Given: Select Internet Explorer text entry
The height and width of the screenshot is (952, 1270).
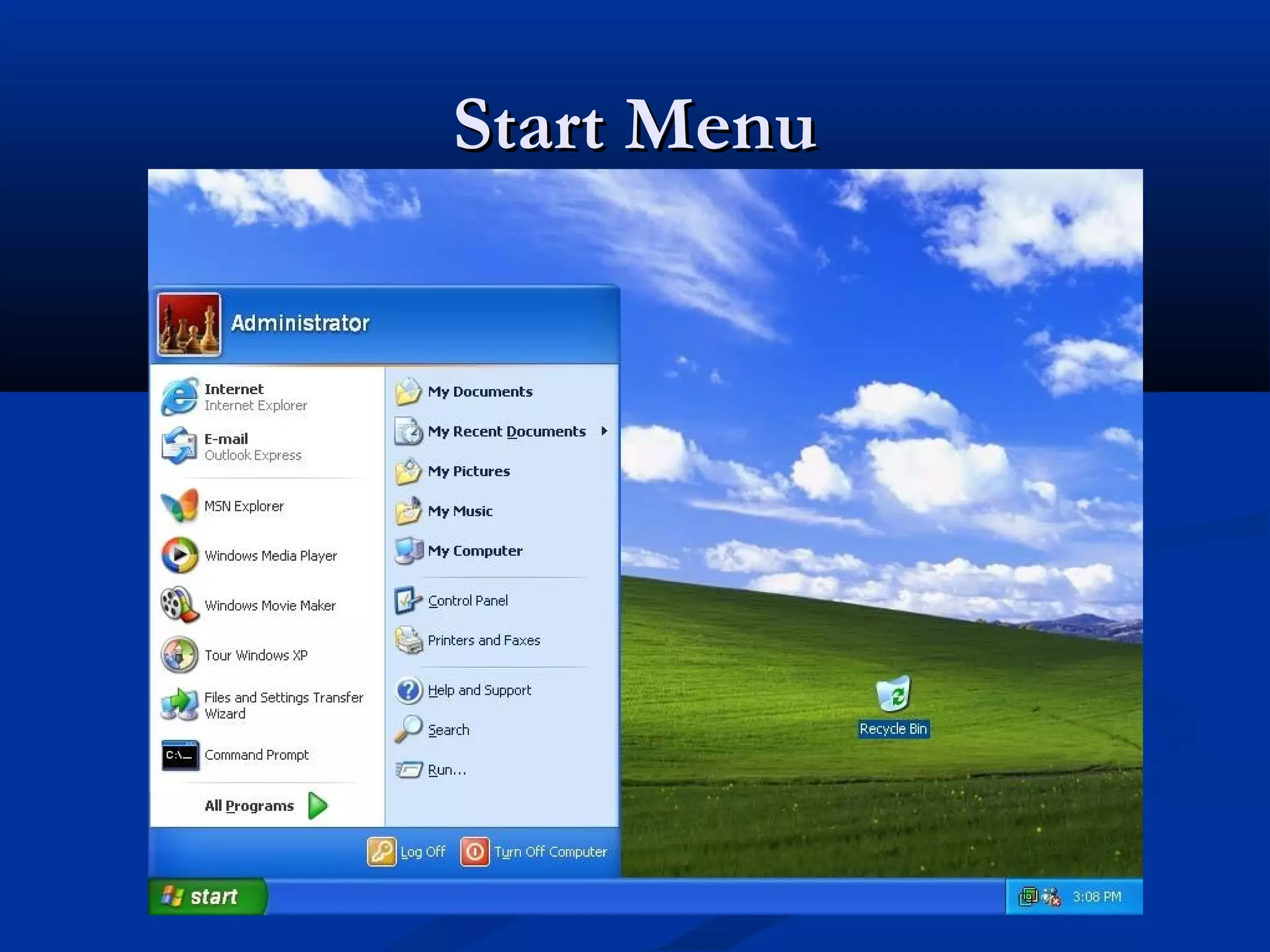Looking at the screenshot, I should click(255, 405).
